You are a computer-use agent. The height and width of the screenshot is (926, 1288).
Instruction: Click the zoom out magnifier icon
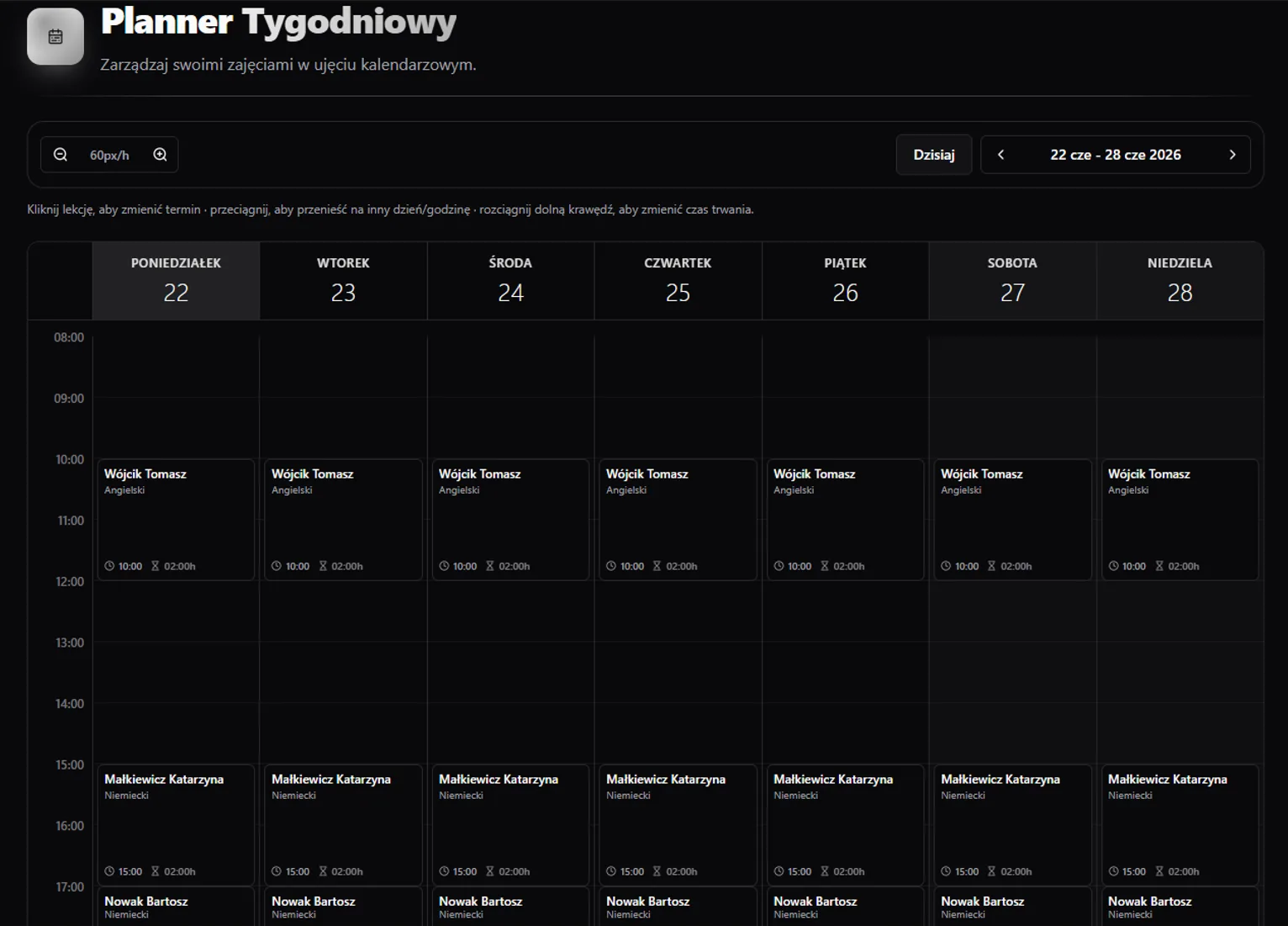coord(61,155)
